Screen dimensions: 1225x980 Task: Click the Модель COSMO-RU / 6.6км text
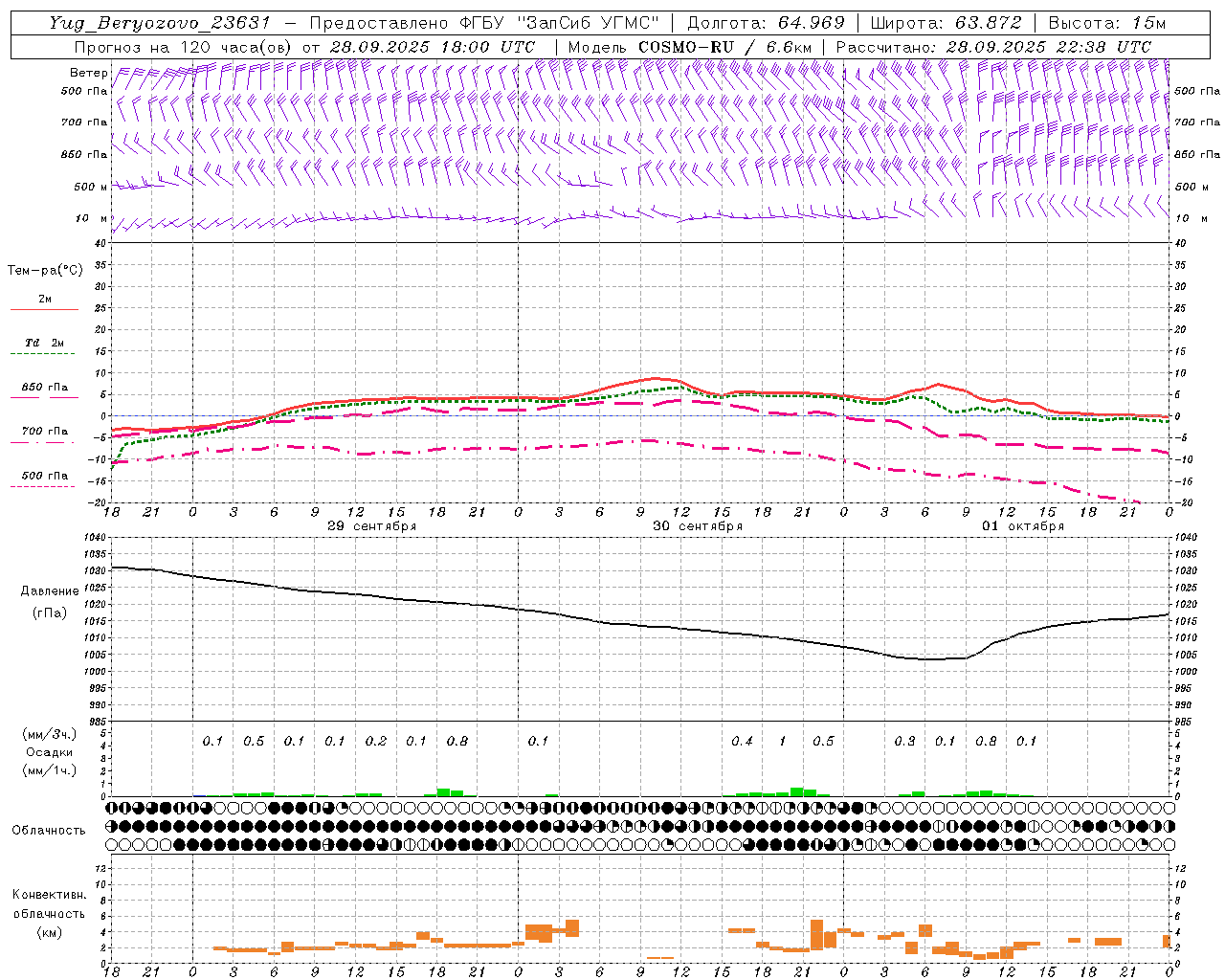click(x=690, y=47)
